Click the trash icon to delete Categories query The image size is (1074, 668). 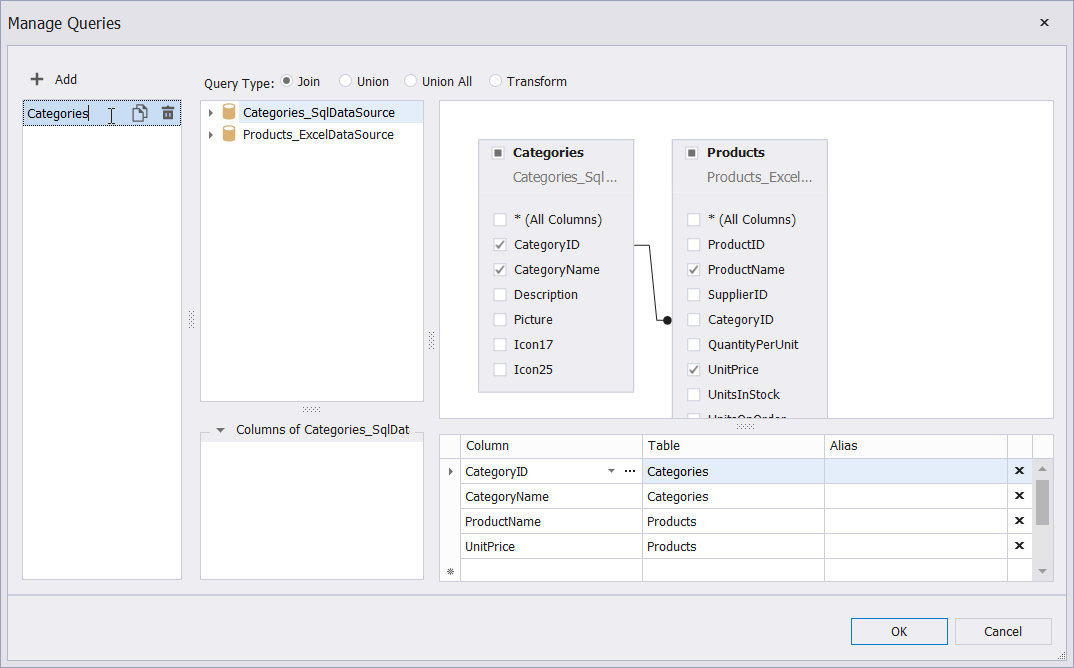pyautogui.click(x=168, y=113)
